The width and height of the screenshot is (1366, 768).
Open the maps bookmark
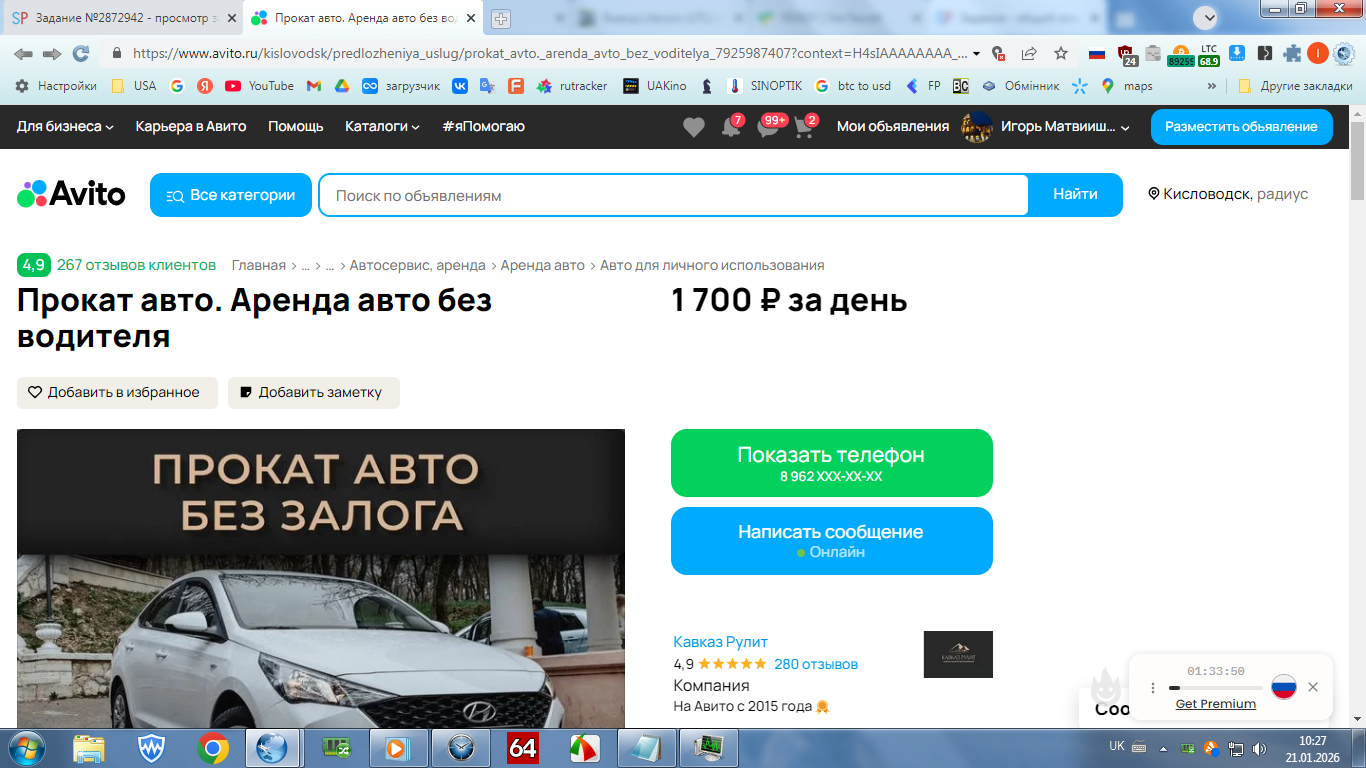coord(1126,86)
